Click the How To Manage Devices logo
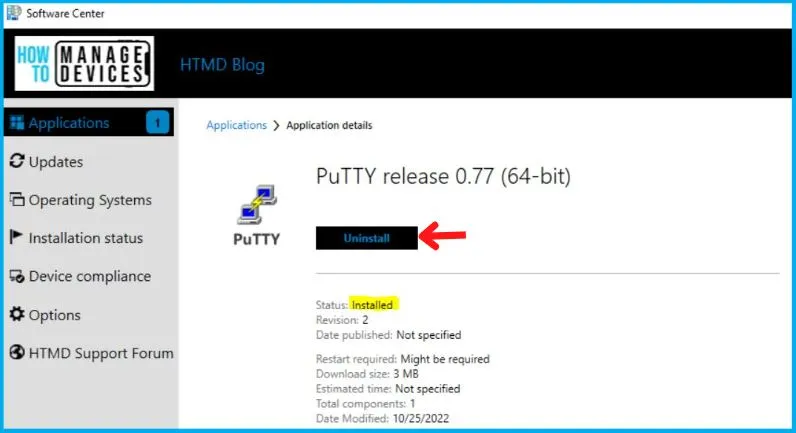Viewport: 796px width, 433px height. click(84, 63)
